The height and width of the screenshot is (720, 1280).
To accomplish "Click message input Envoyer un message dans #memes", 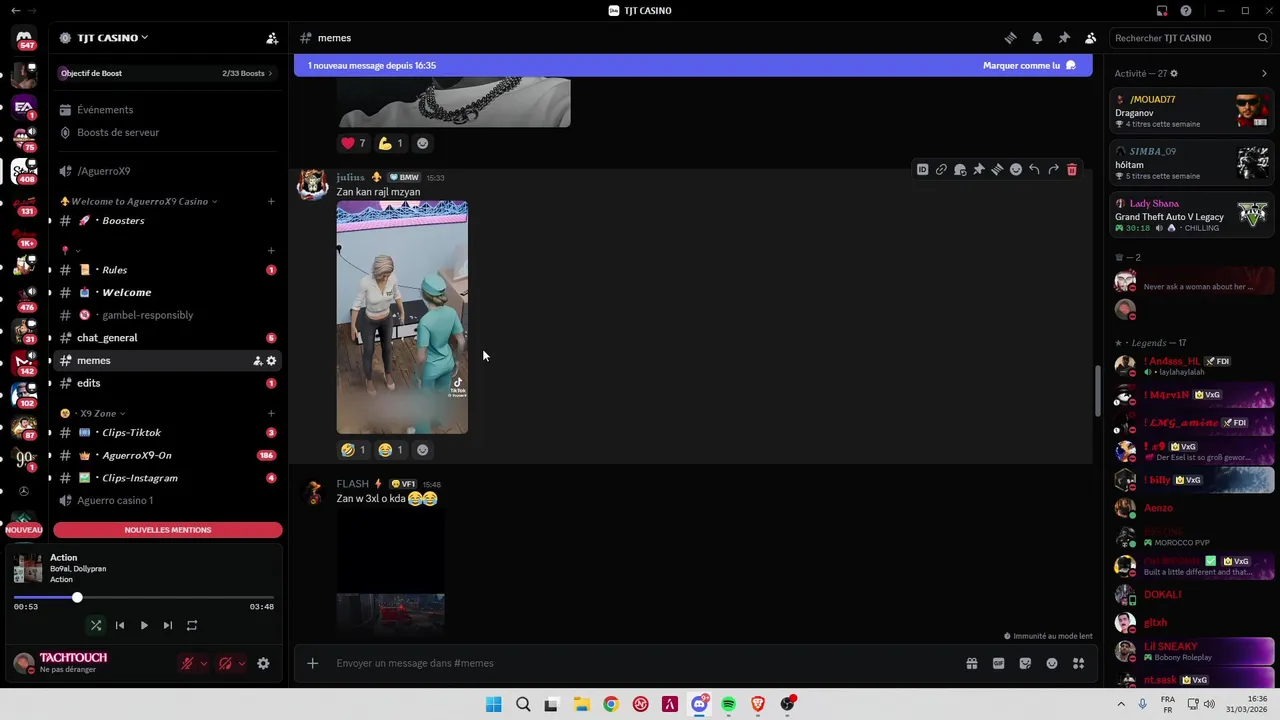I will point(640,663).
